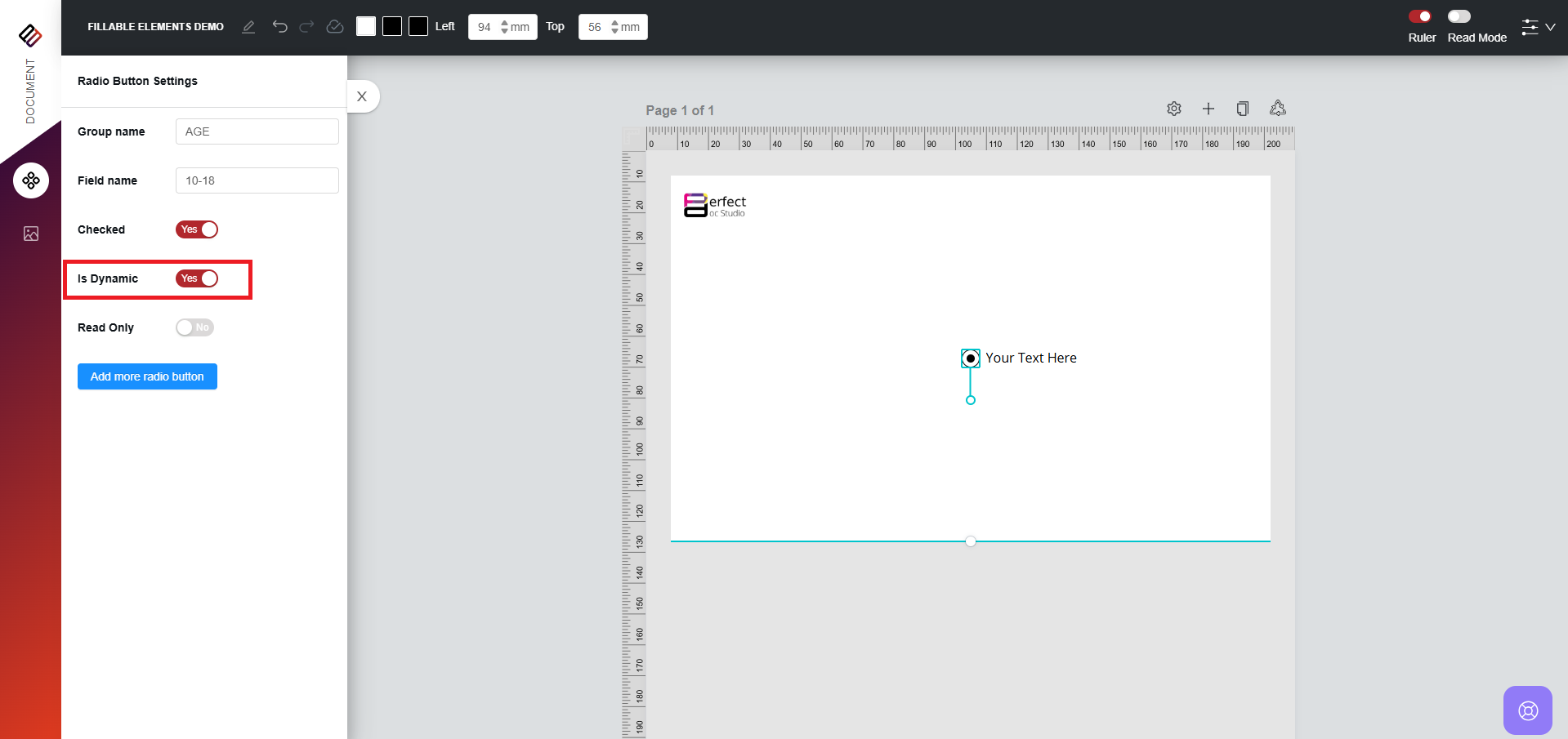1568x739 pixels.
Task: Click the cloud save status icon
Action: [x=335, y=27]
